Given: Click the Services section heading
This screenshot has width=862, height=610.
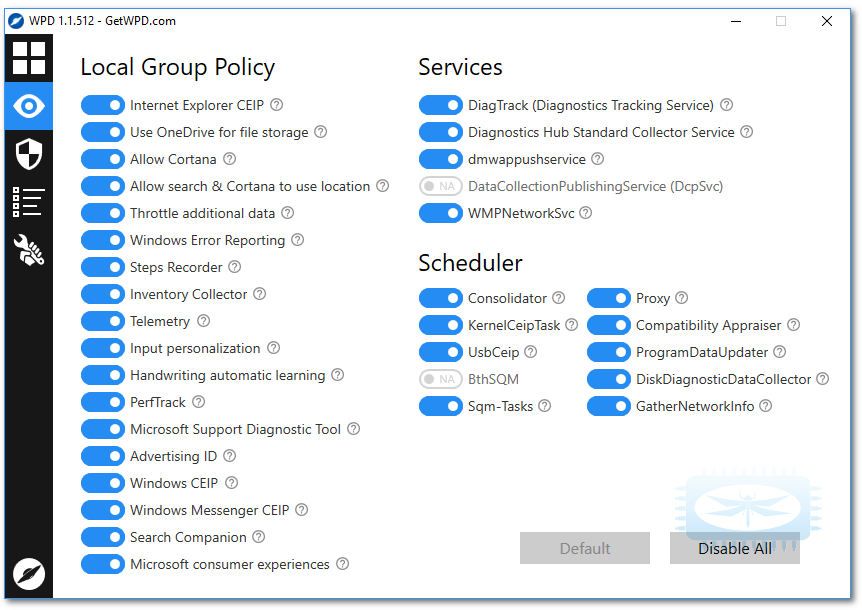Looking at the screenshot, I should pos(460,67).
